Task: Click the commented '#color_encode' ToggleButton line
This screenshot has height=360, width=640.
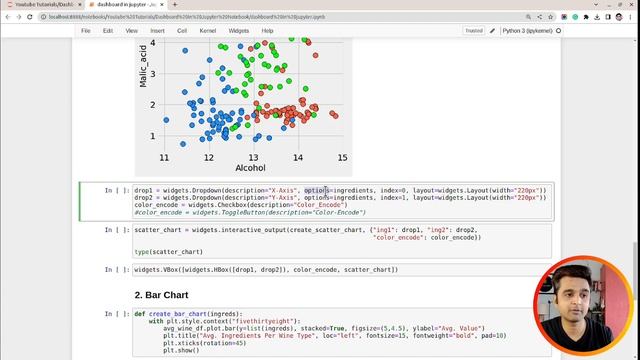Action: coord(250,213)
